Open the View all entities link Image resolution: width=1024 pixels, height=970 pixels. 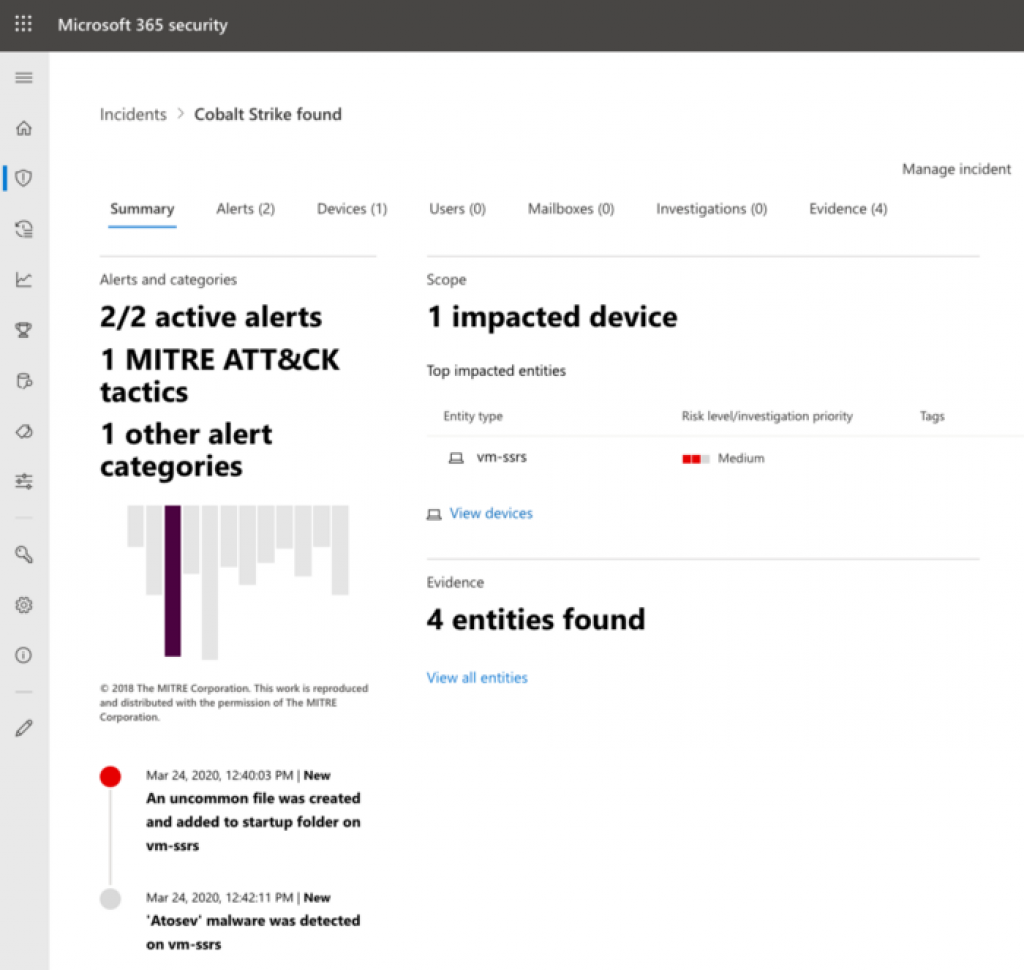click(477, 678)
